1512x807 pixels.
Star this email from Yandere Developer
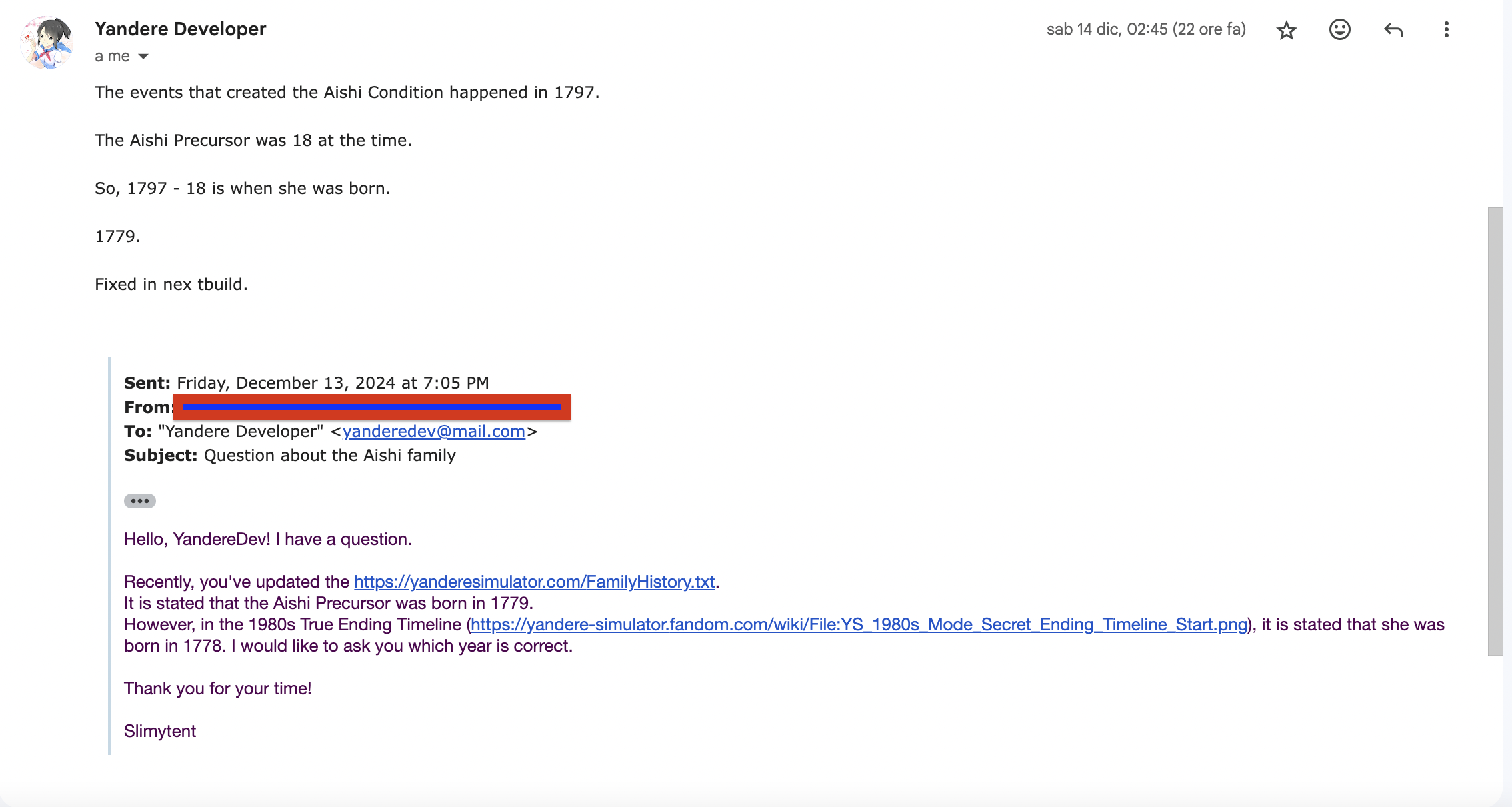pyautogui.click(x=1286, y=30)
